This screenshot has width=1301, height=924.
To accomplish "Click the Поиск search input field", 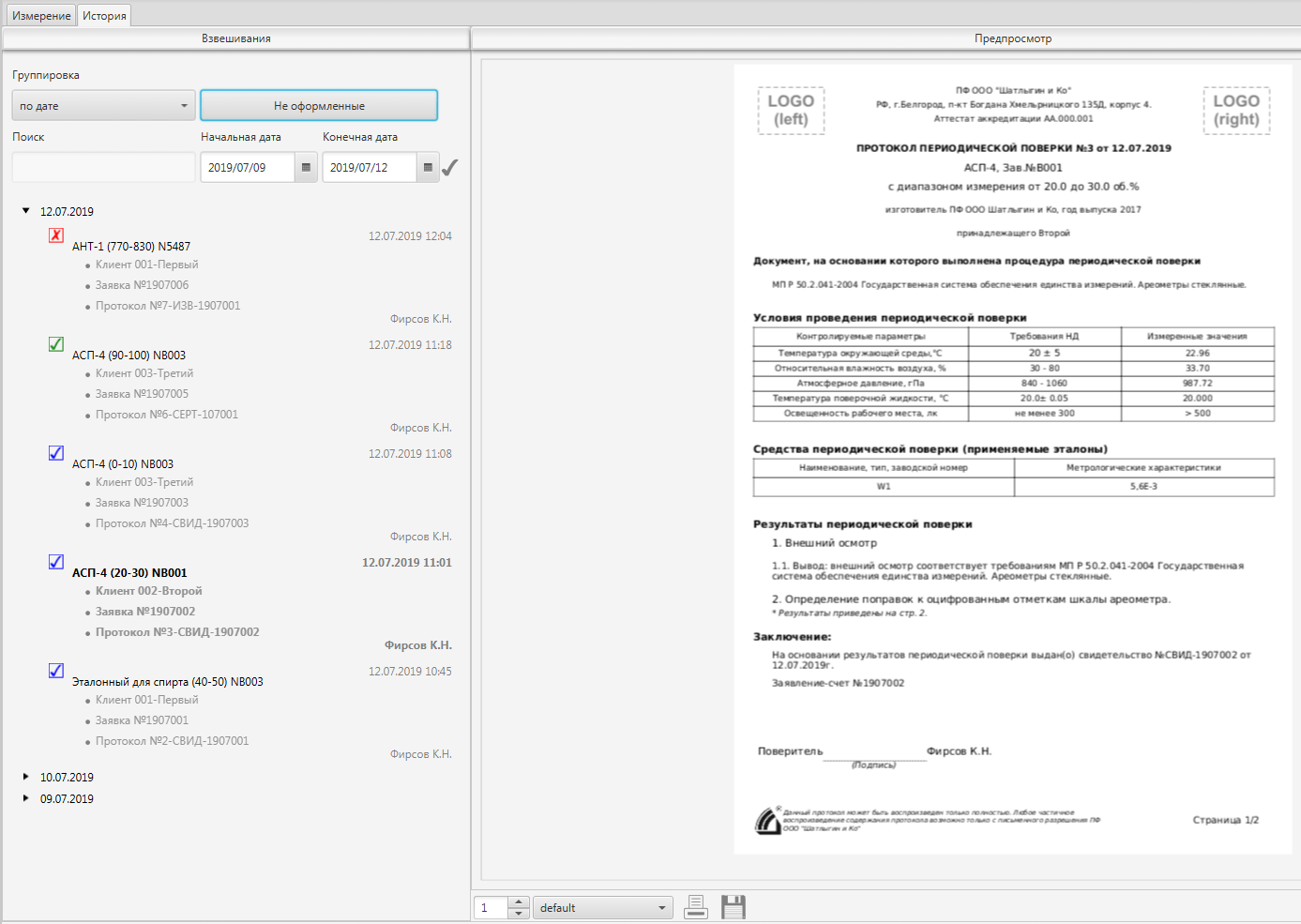I will [103, 168].
